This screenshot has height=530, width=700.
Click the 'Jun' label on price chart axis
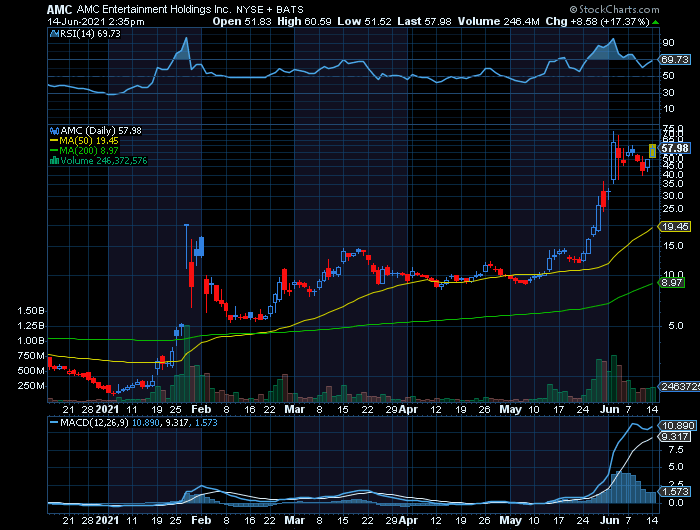610,409
